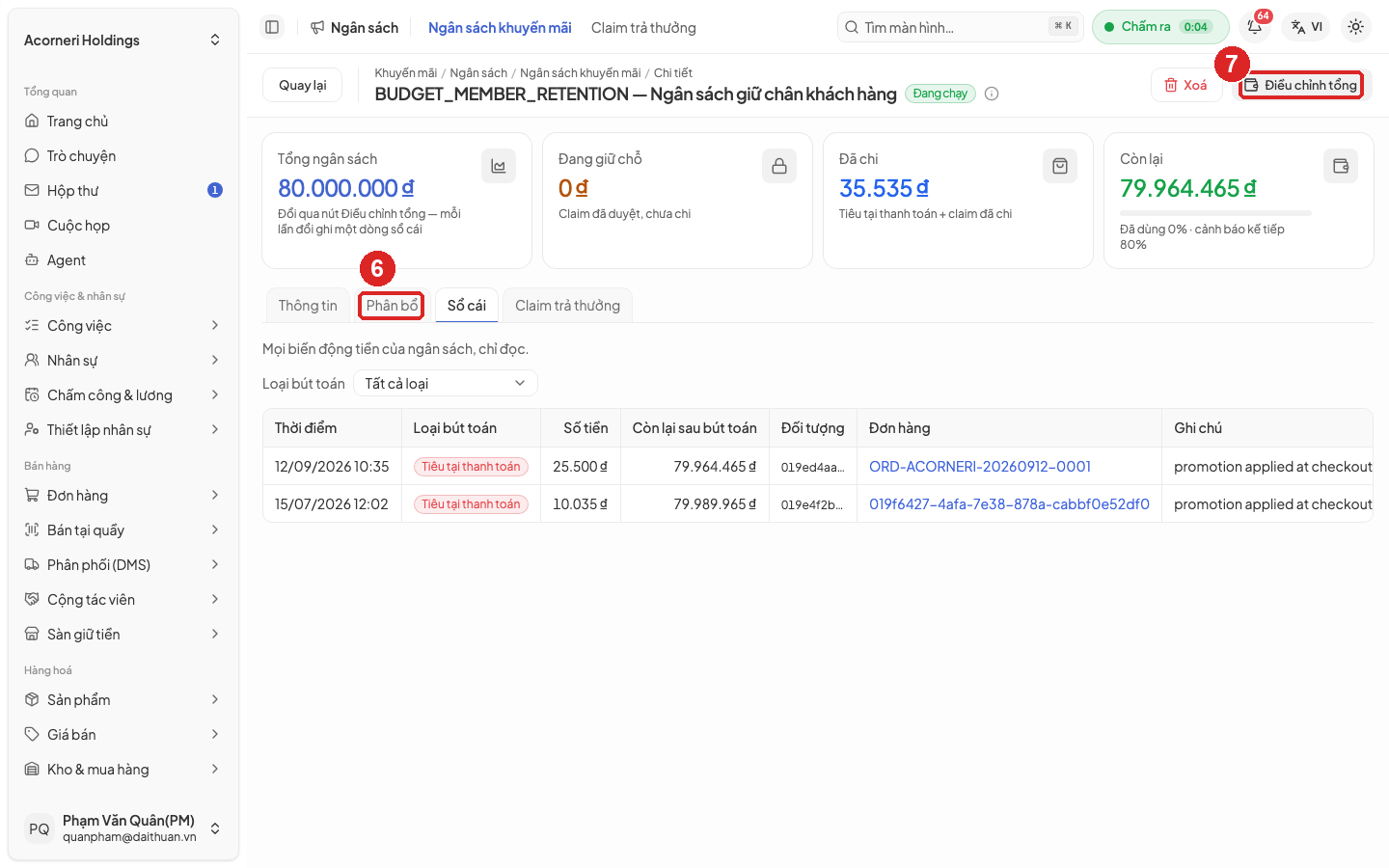The image size is (1389, 868).
Task: Expand Chấm công & lương menu
Action: click(123, 395)
